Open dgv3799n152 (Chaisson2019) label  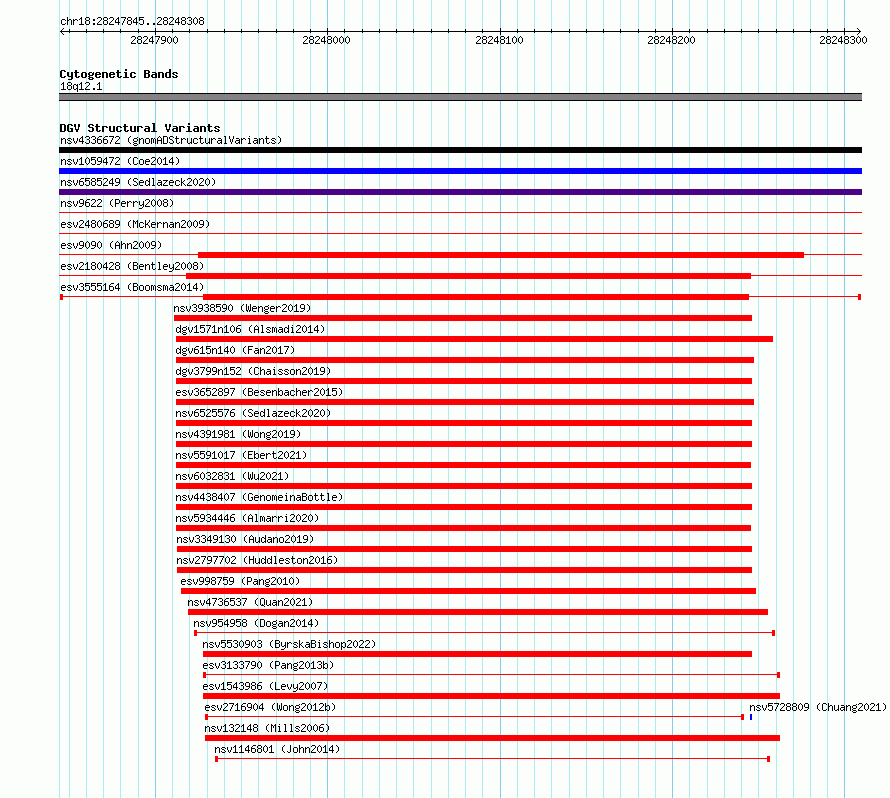pos(253,371)
